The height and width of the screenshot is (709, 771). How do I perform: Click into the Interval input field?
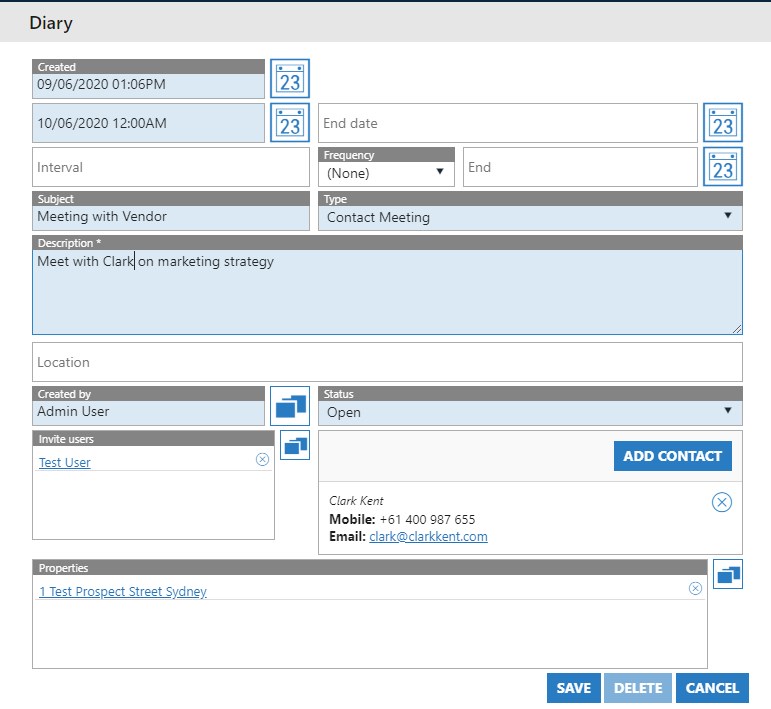[170, 167]
